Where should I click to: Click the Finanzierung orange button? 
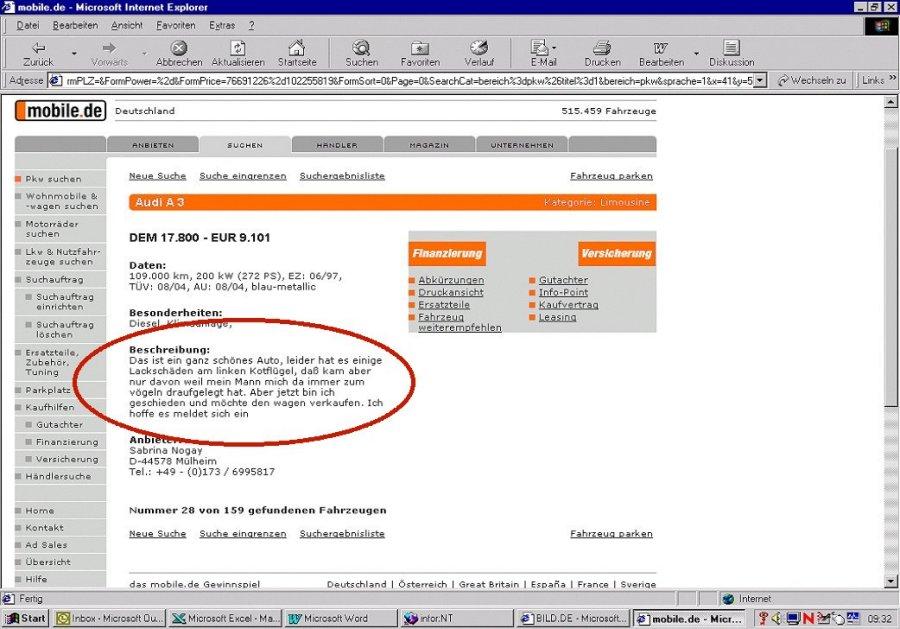(447, 254)
